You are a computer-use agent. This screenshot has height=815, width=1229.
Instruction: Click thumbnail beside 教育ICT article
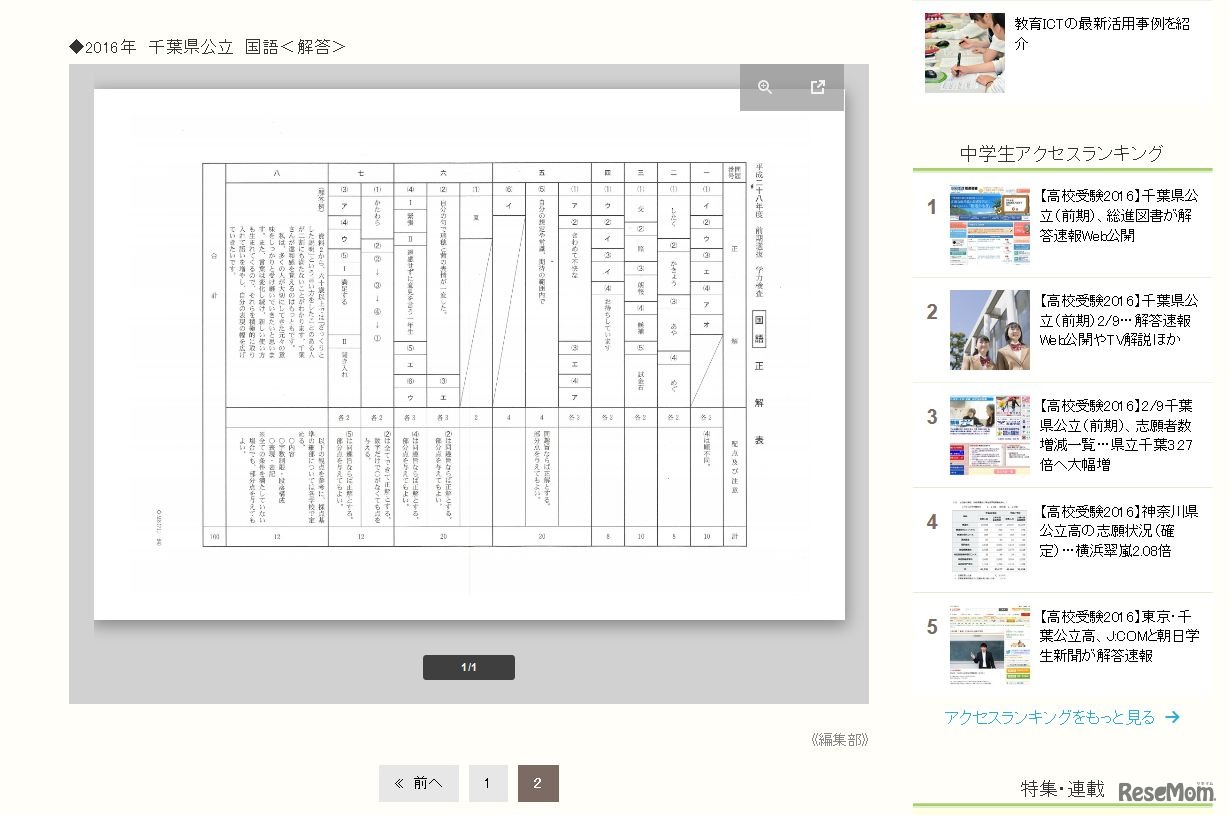point(965,52)
